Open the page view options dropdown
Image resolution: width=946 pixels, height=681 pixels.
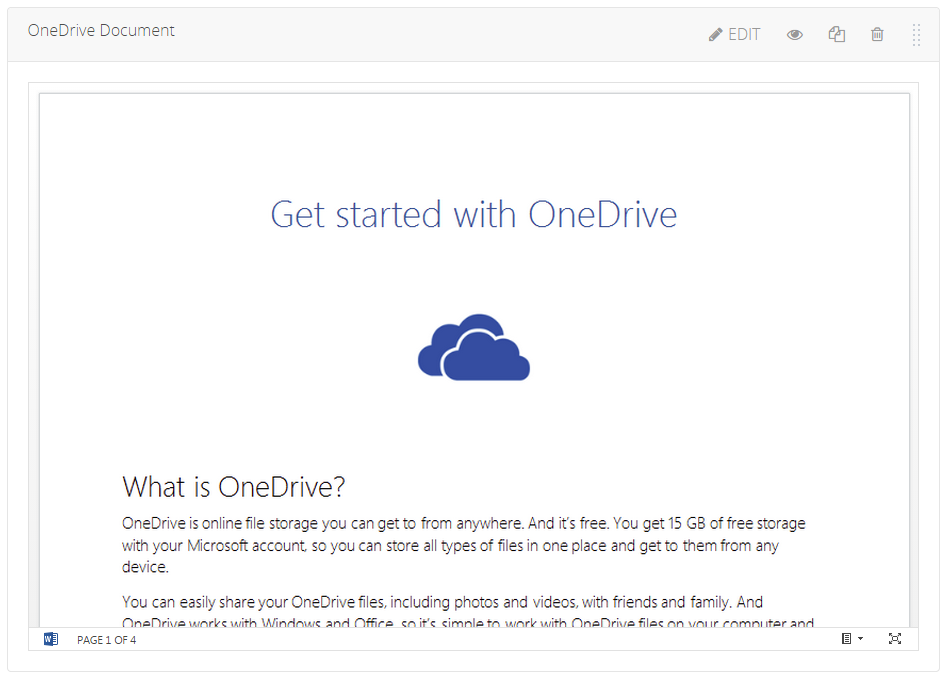coord(852,638)
